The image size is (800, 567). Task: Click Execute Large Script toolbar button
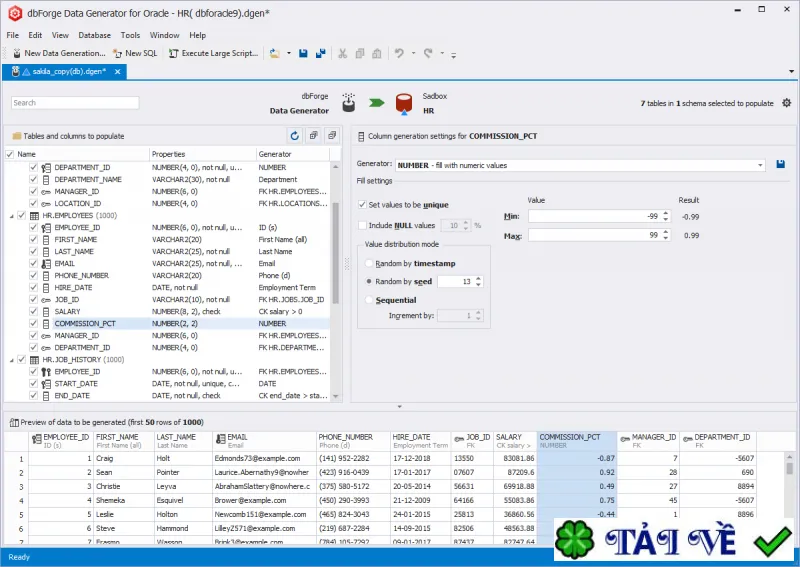point(213,53)
